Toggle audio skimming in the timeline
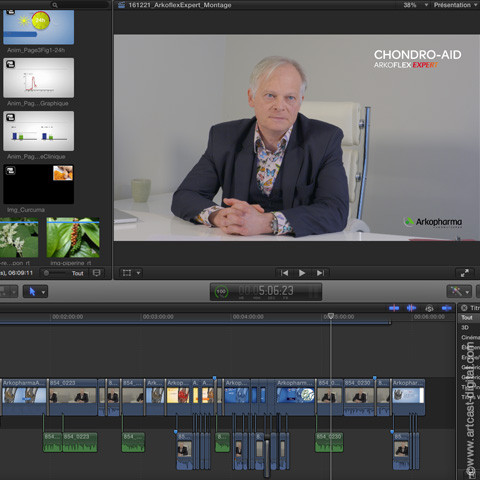 411,308
